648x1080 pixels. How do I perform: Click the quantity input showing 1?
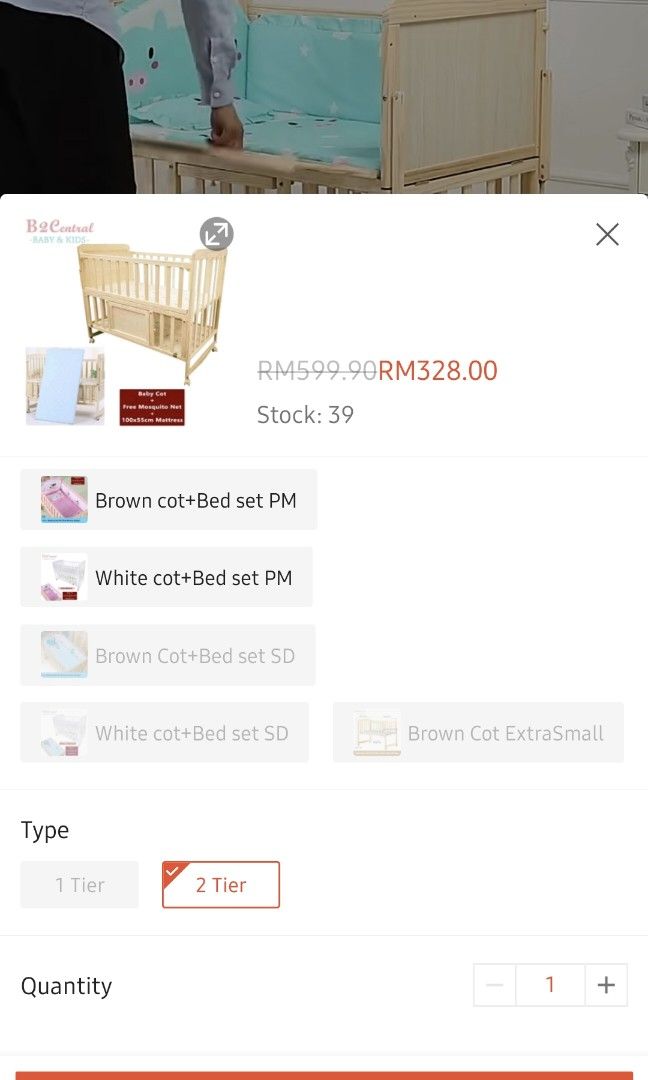pyautogui.click(x=550, y=985)
